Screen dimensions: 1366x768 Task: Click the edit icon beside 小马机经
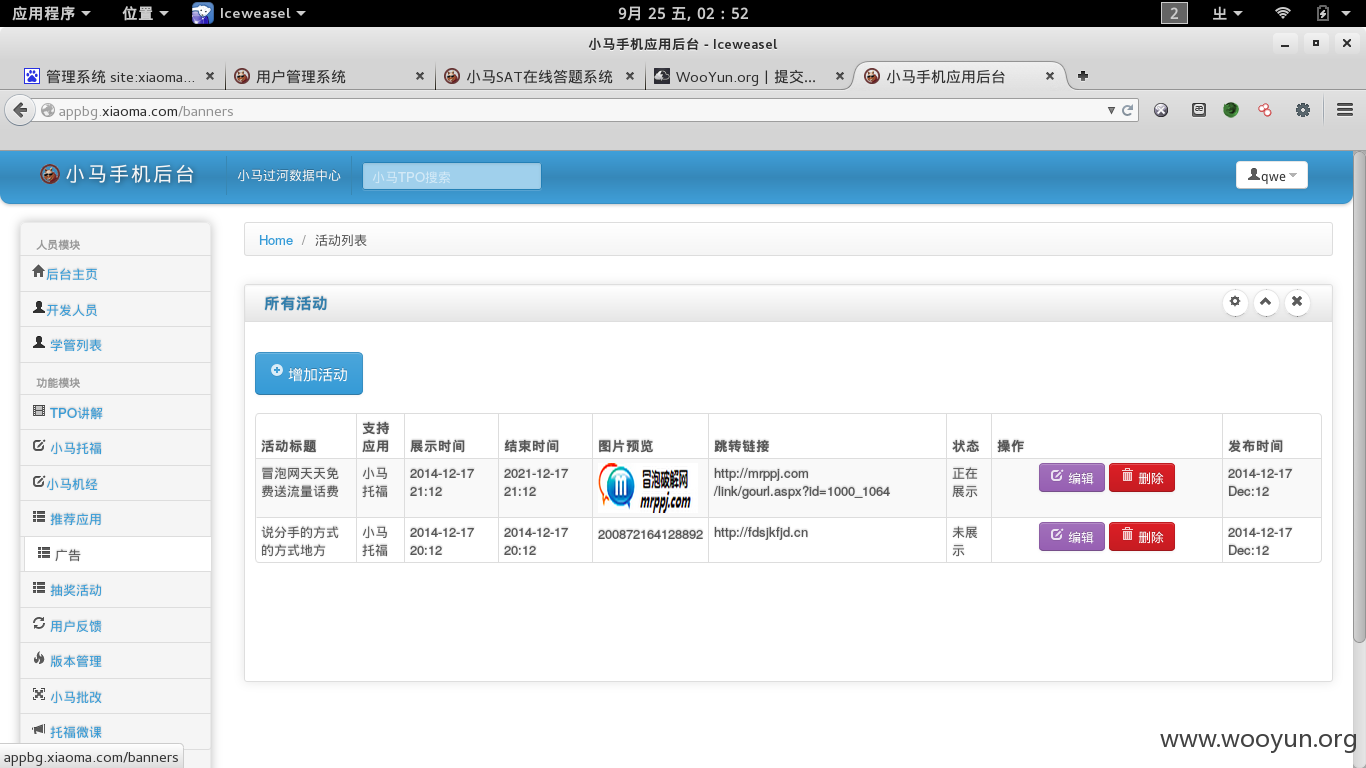[39, 482]
